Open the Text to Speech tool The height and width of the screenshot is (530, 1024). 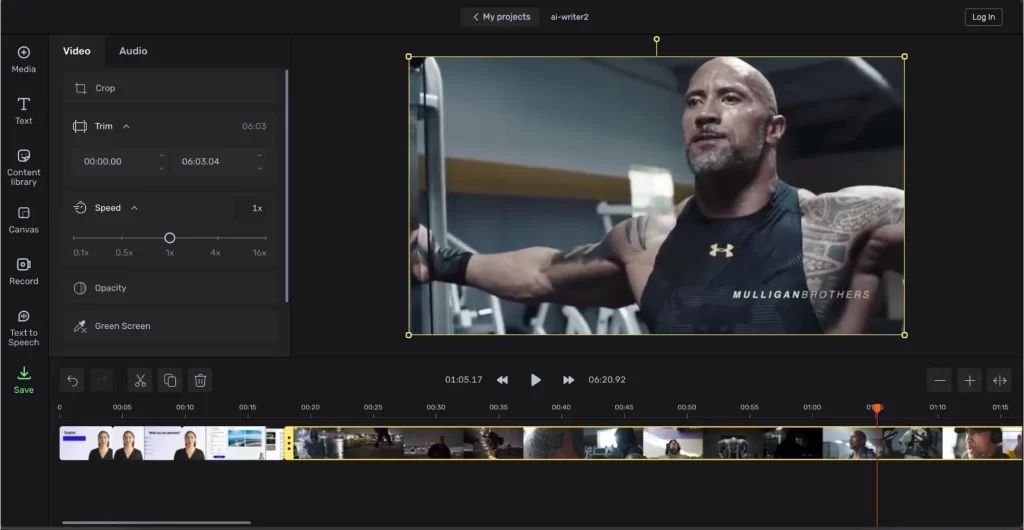24,326
